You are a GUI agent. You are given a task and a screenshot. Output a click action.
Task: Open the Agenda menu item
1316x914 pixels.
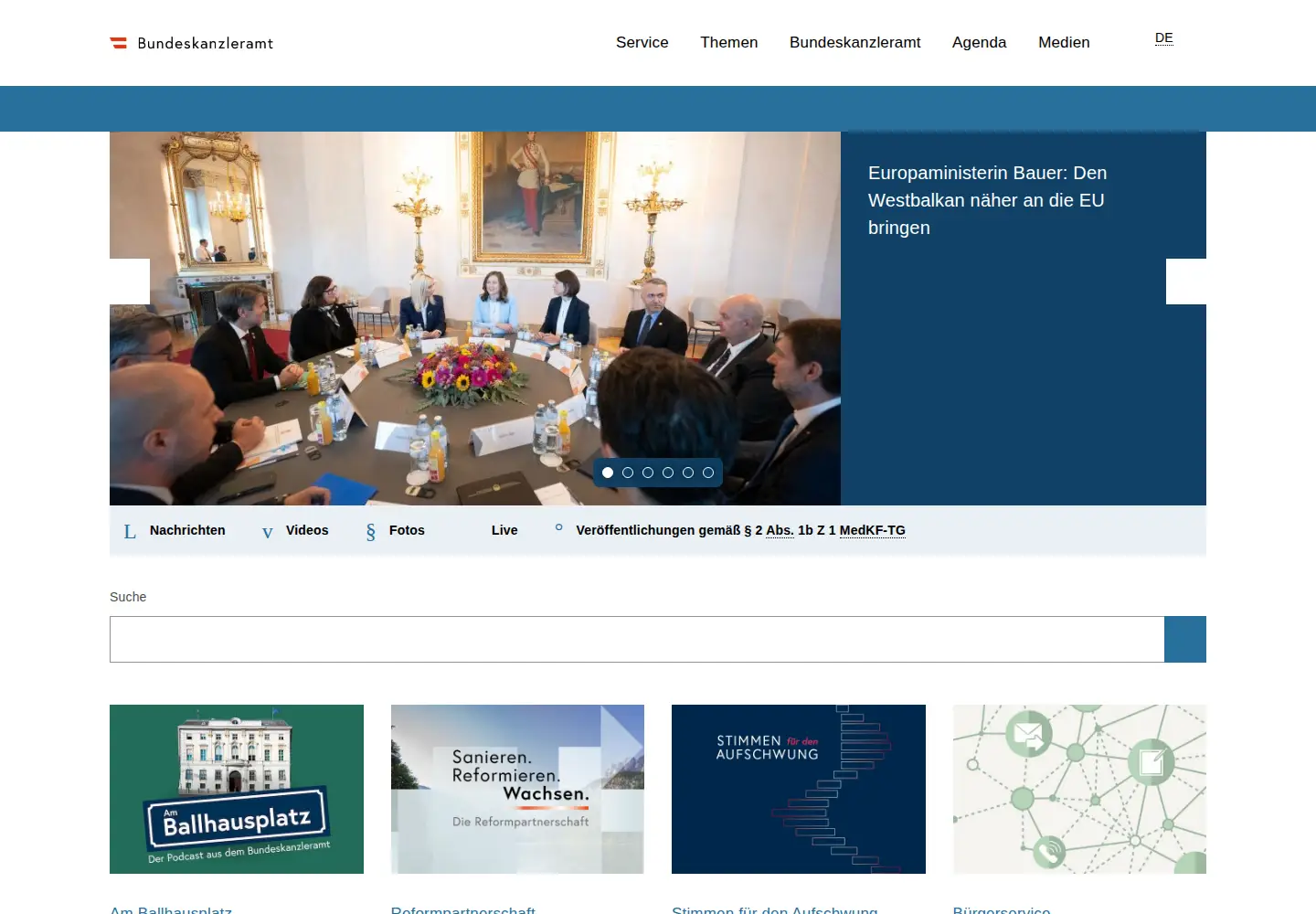coord(979,42)
